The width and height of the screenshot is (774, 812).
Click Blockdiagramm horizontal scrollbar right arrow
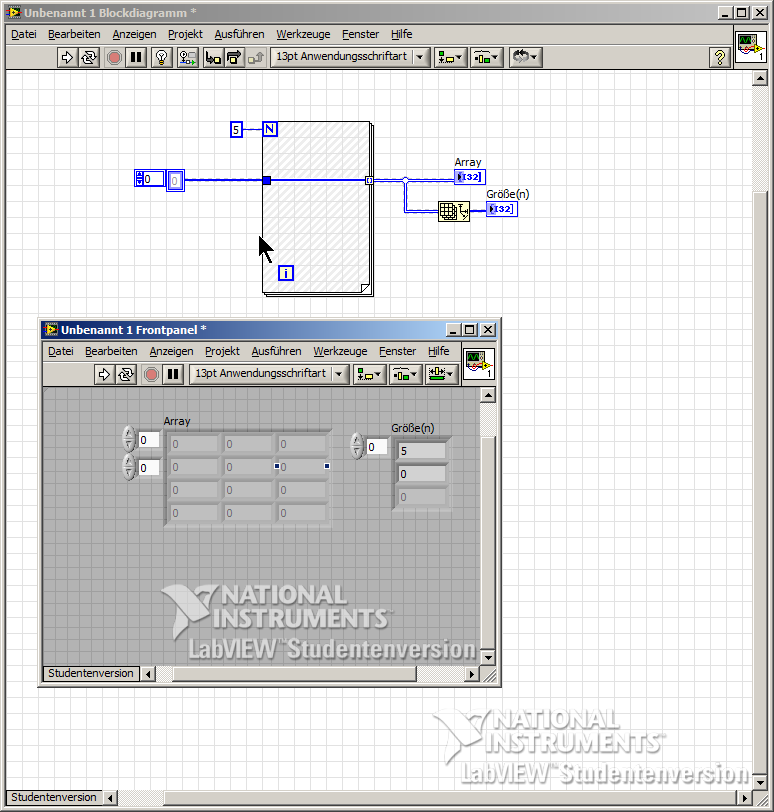[x=743, y=798]
